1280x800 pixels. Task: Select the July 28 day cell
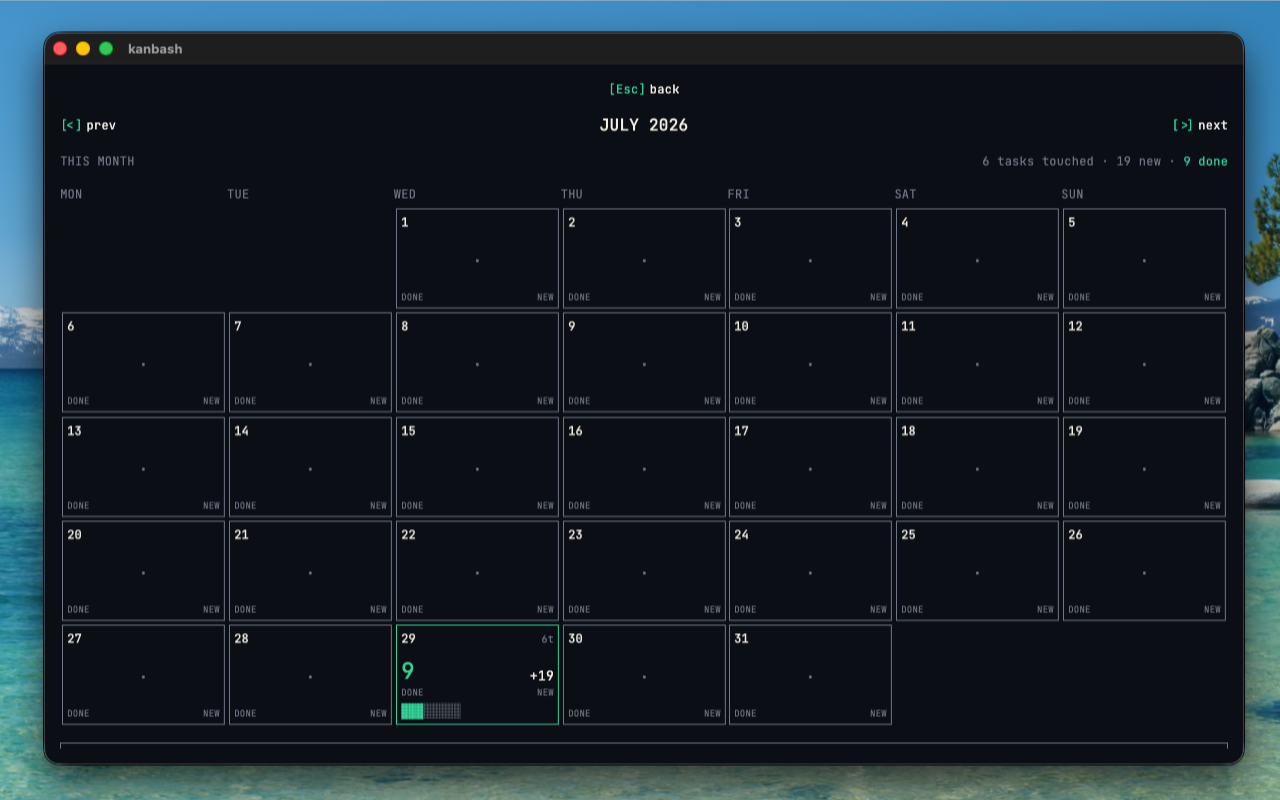310,675
